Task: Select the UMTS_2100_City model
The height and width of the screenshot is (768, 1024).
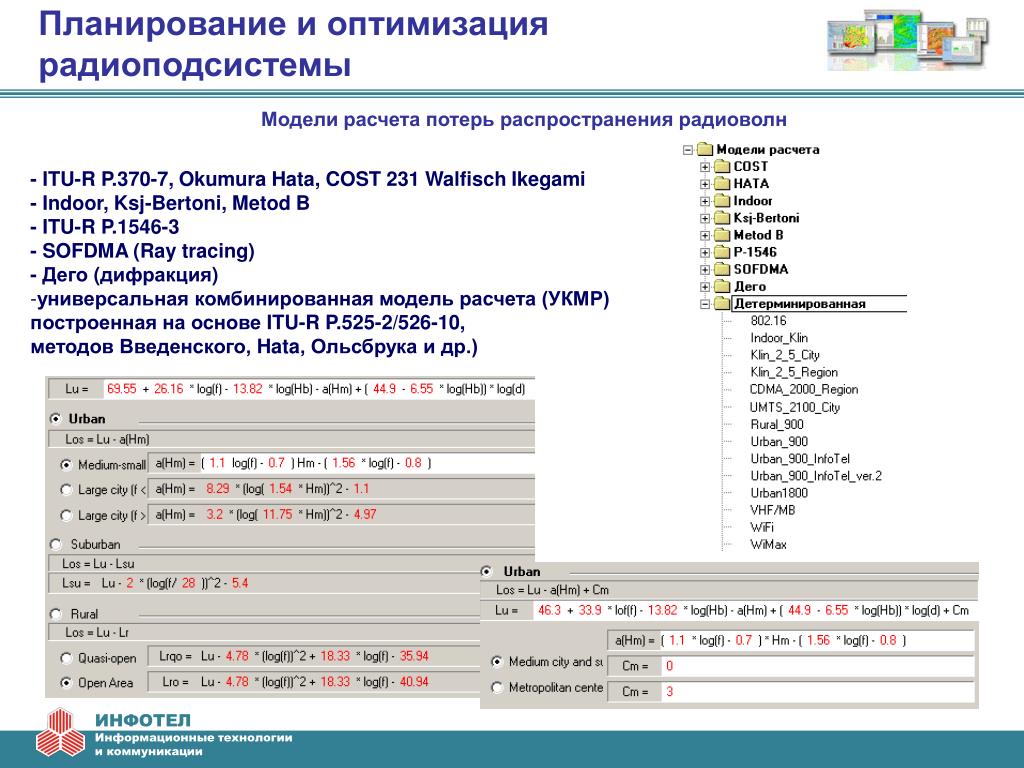Action: (795, 408)
